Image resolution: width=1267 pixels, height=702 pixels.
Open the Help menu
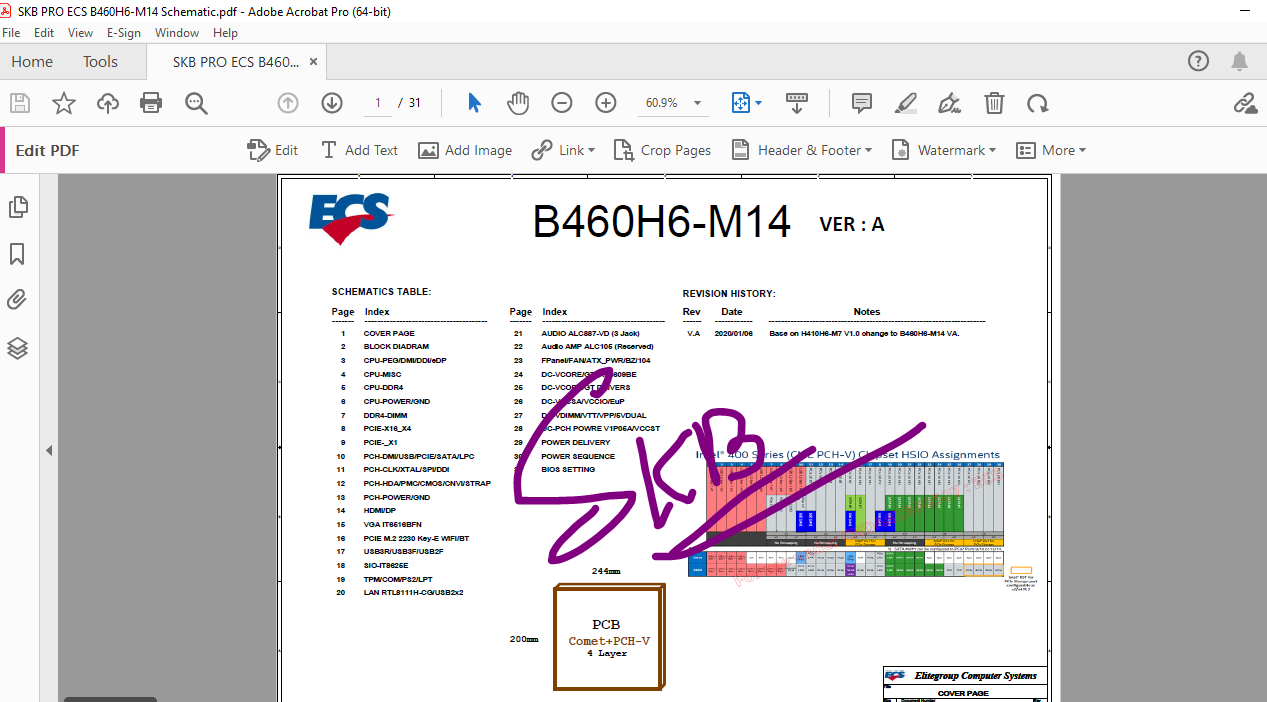click(226, 33)
